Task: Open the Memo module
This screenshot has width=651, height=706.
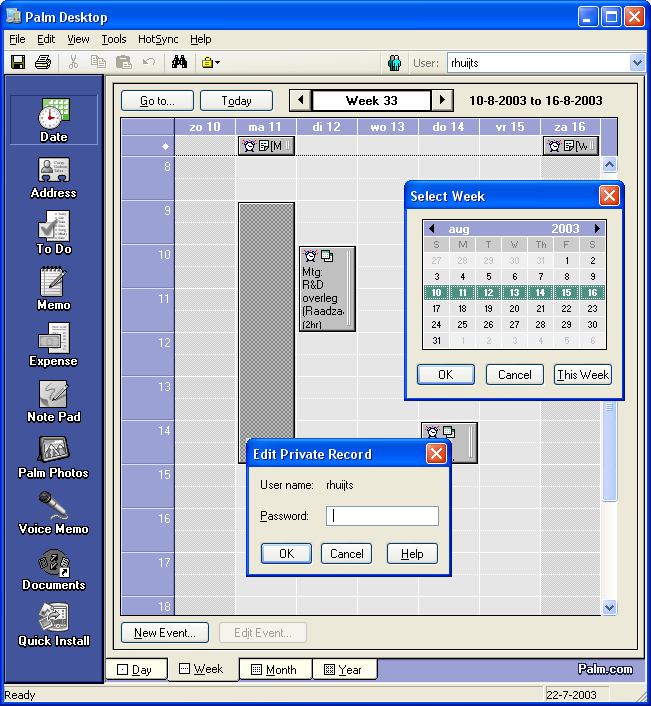Action: pos(54,289)
